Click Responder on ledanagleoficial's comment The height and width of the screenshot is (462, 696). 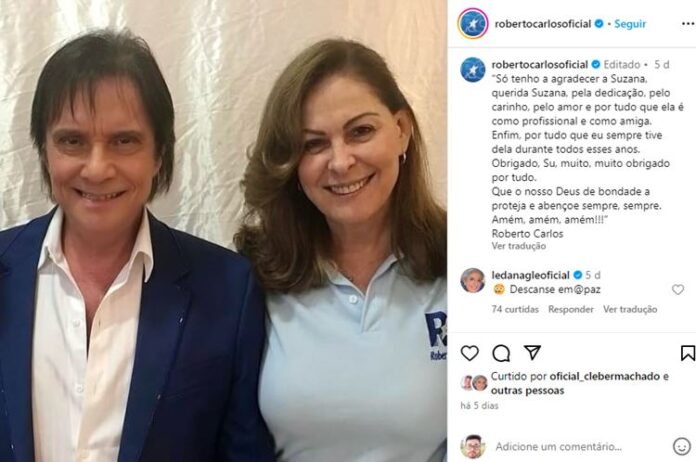(571, 310)
